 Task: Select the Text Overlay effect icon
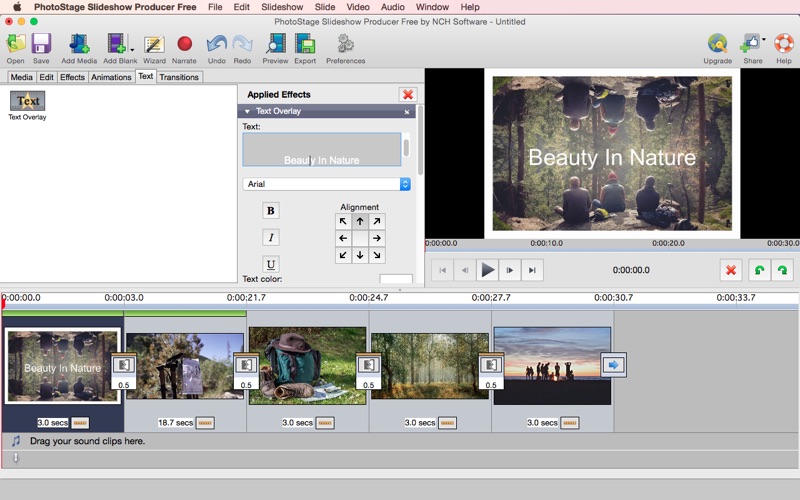click(28, 101)
